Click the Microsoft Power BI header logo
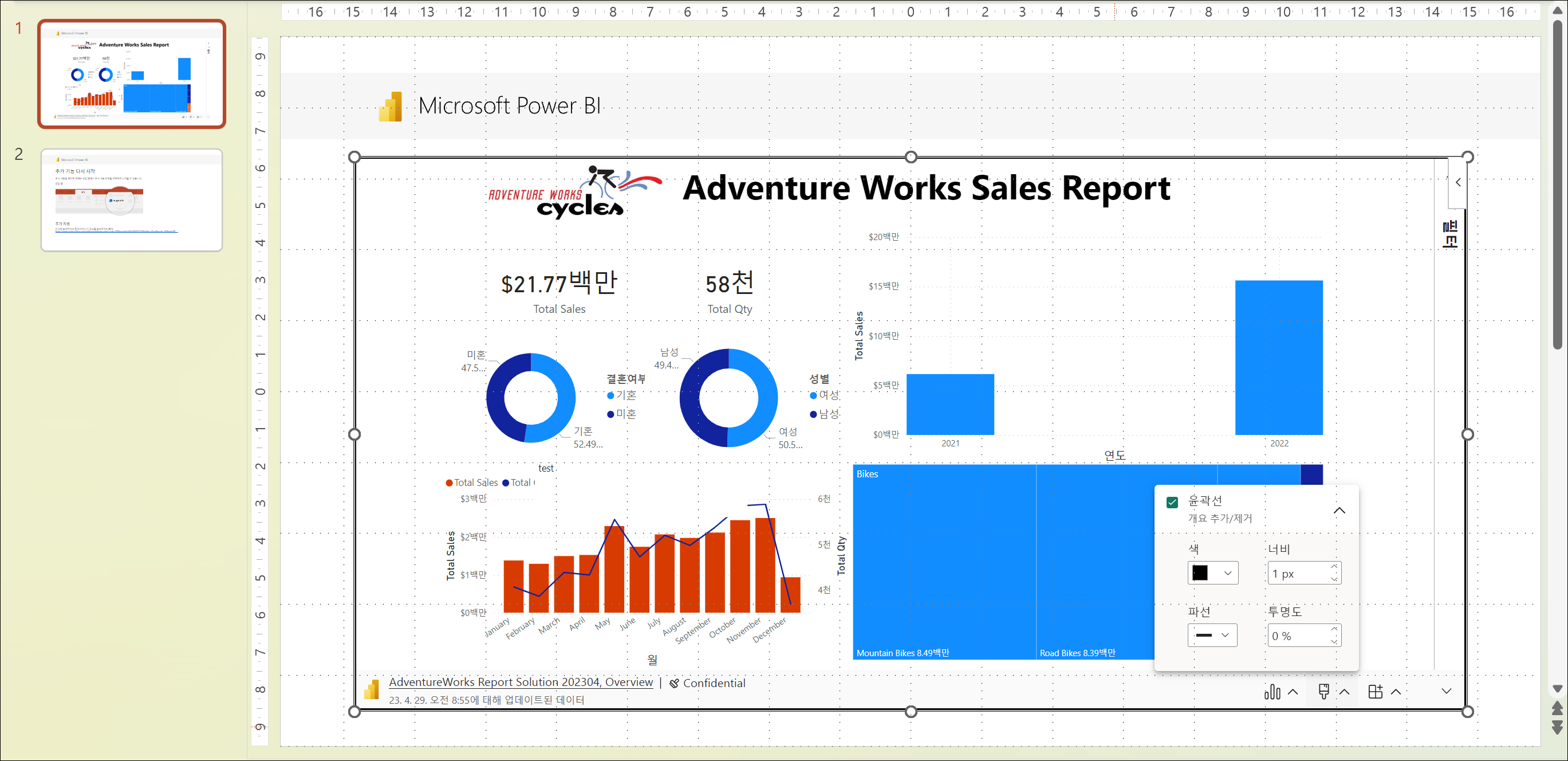Viewport: 1568px width, 761px height. (x=391, y=106)
